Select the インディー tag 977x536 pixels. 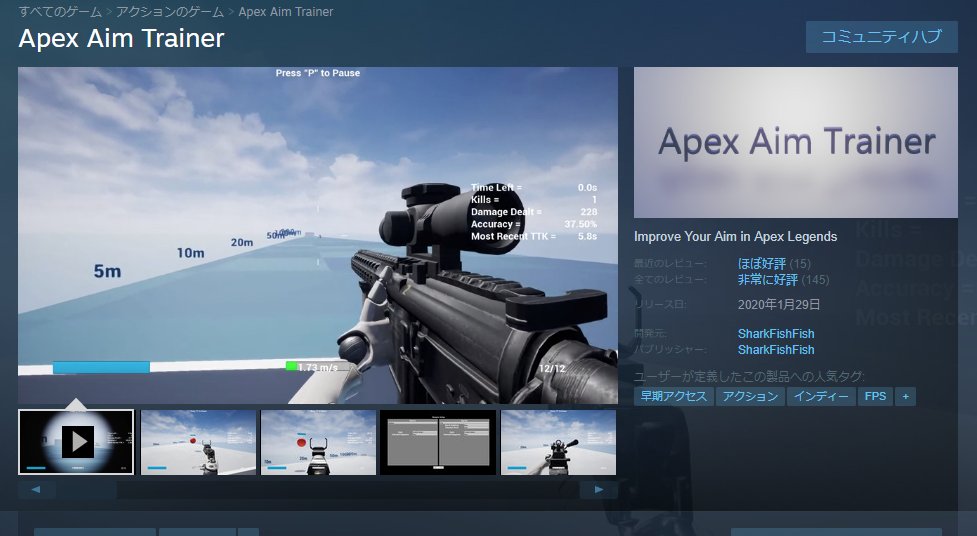pos(821,396)
